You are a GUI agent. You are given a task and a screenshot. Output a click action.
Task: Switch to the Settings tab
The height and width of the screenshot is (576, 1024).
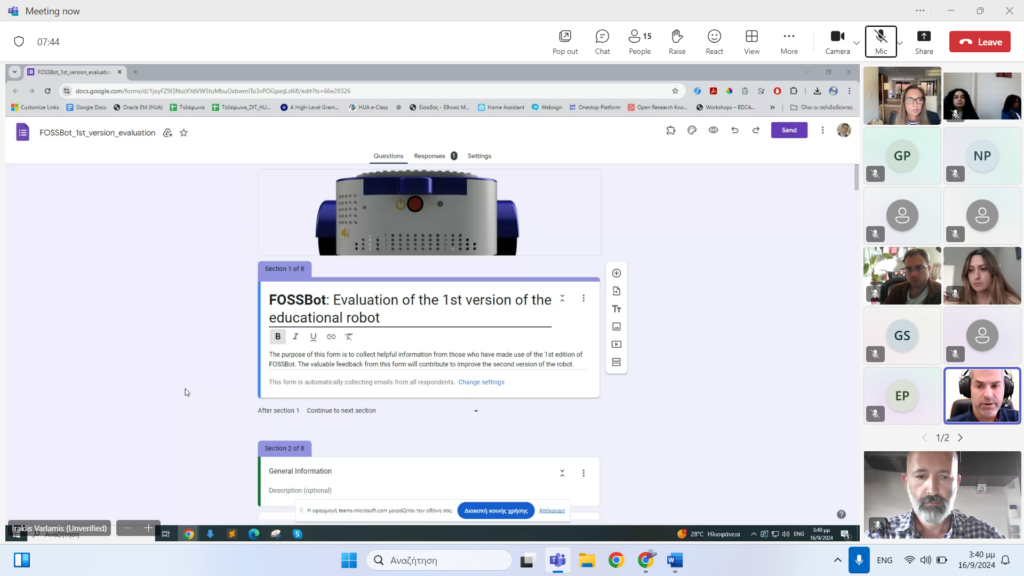point(479,156)
